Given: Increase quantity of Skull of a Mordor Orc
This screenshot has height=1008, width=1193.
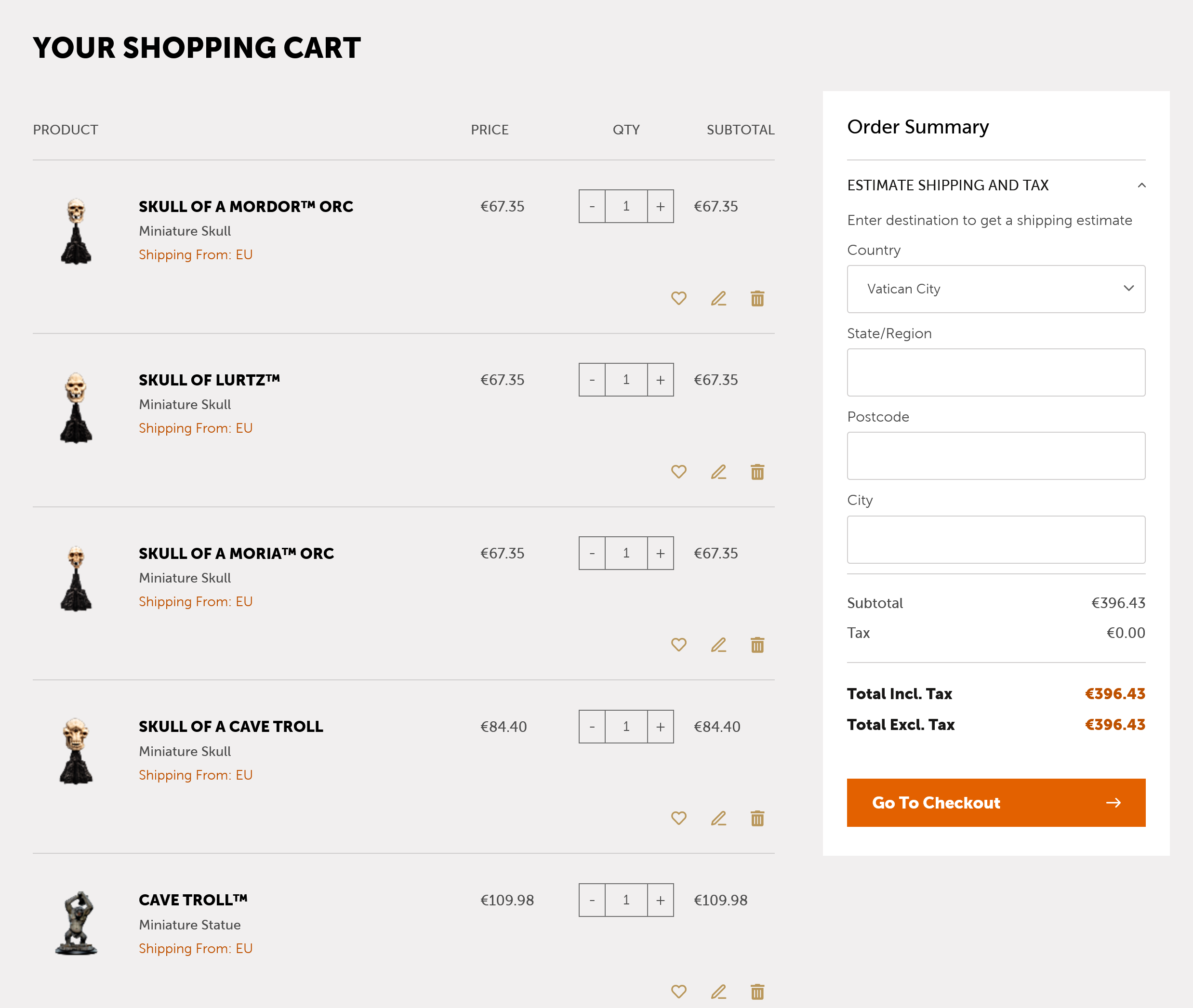Looking at the screenshot, I should click(660, 206).
